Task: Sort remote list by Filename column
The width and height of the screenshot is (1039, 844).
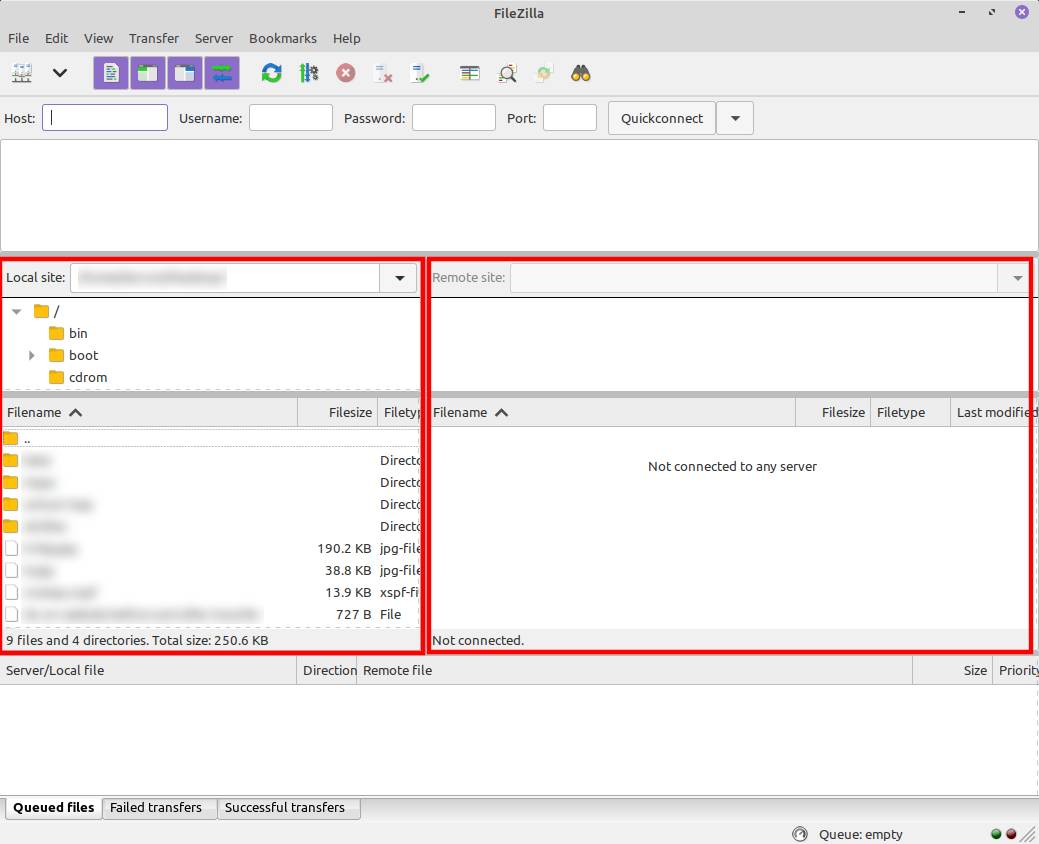Action: point(613,412)
